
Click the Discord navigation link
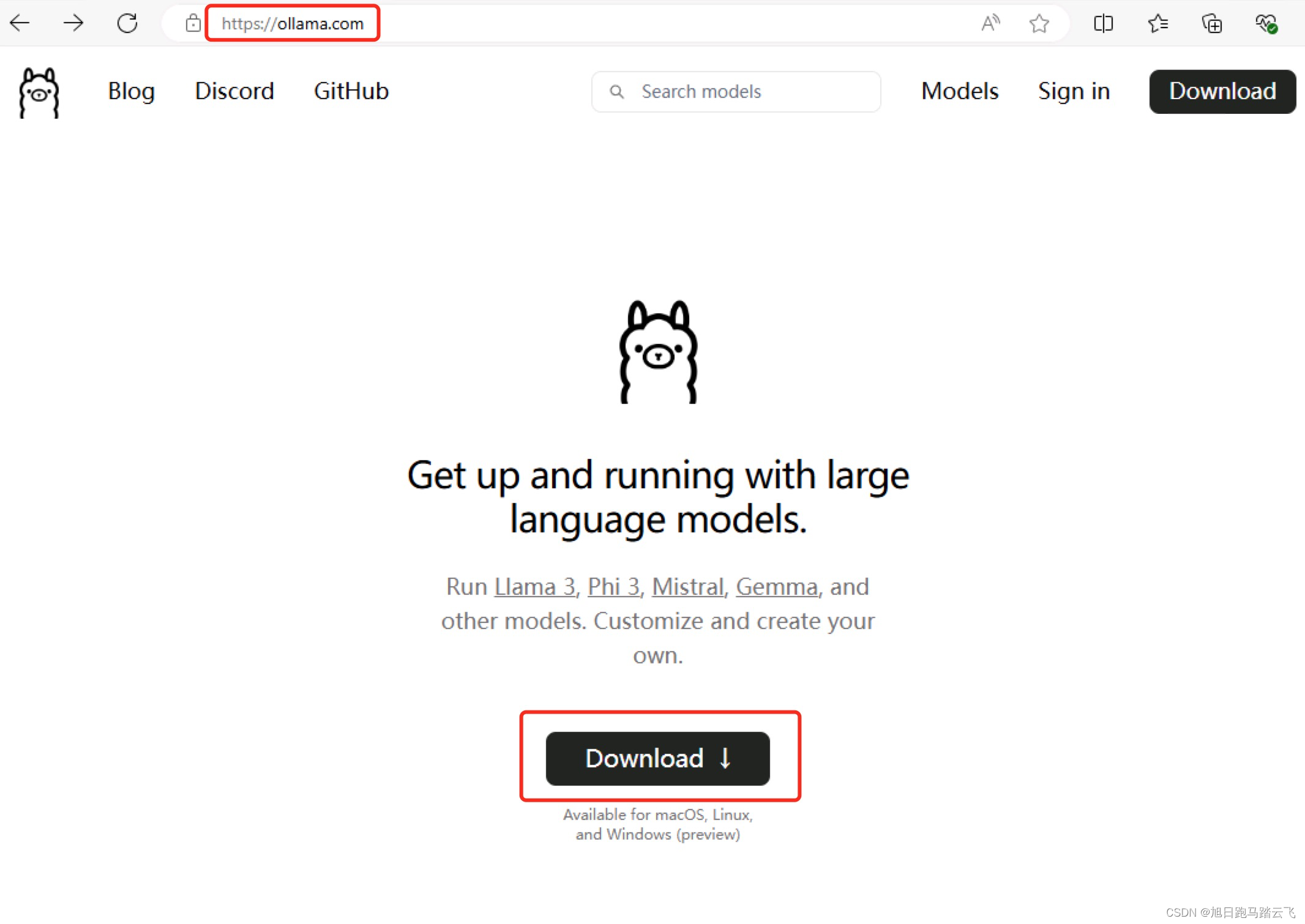coord(235,91)
